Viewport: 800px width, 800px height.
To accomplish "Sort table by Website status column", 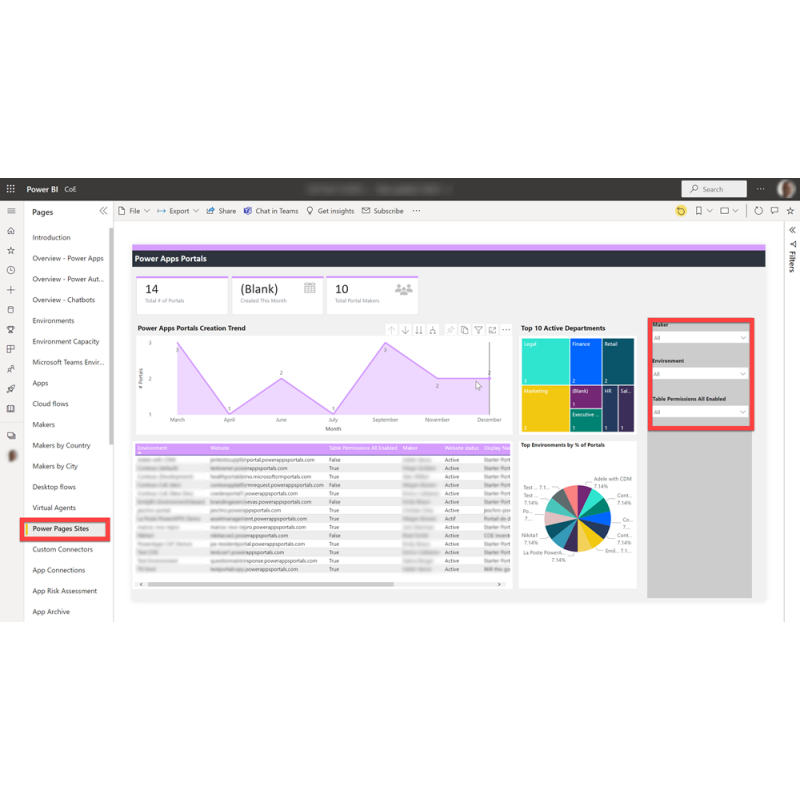I will (462, 448).
